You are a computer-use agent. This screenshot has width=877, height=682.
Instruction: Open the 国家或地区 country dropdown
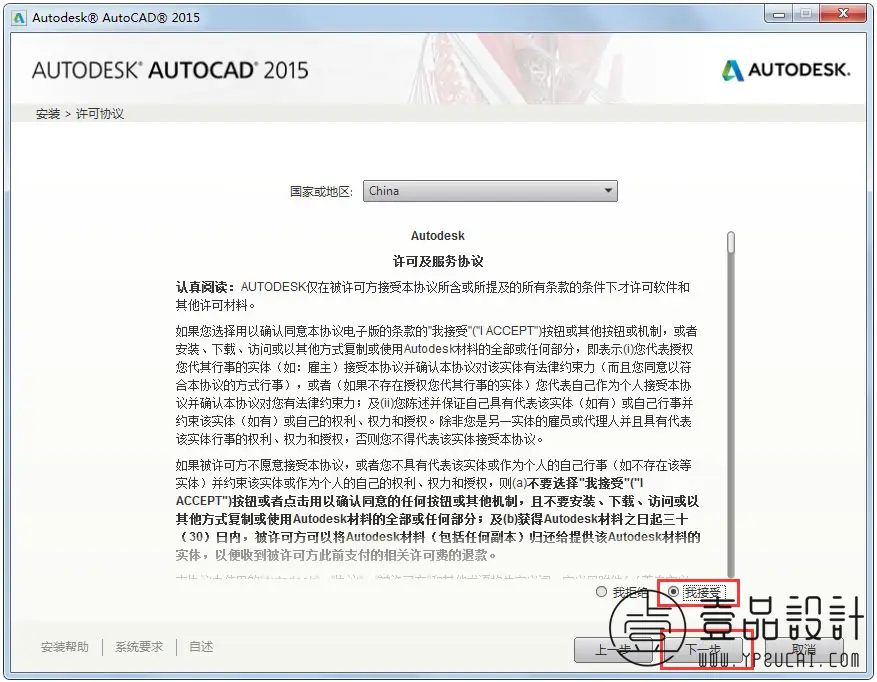490,191
